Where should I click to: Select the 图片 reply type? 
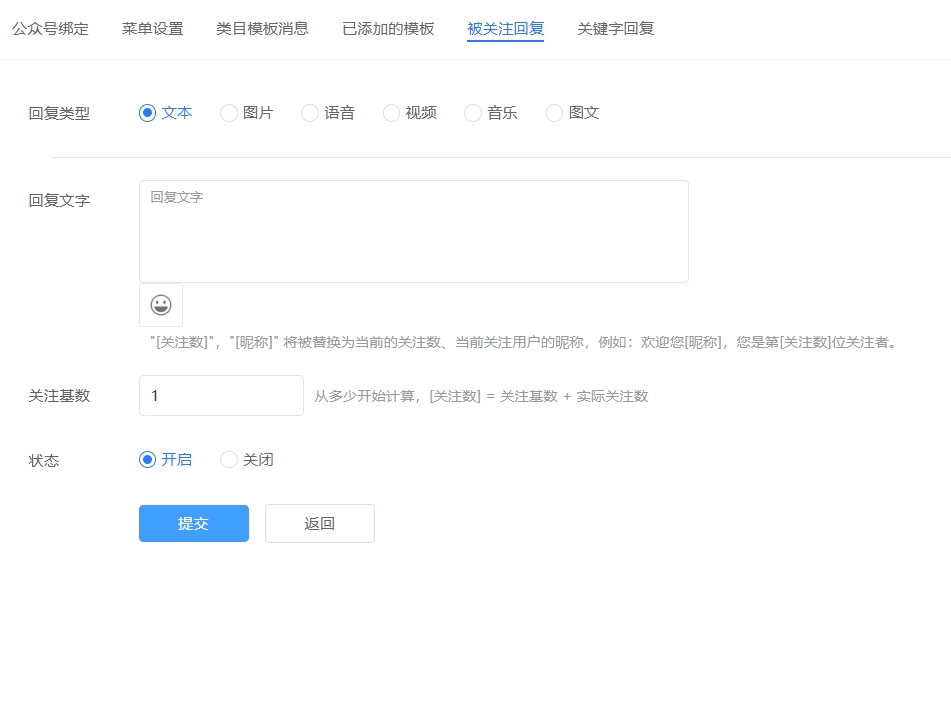coord(228,113)
